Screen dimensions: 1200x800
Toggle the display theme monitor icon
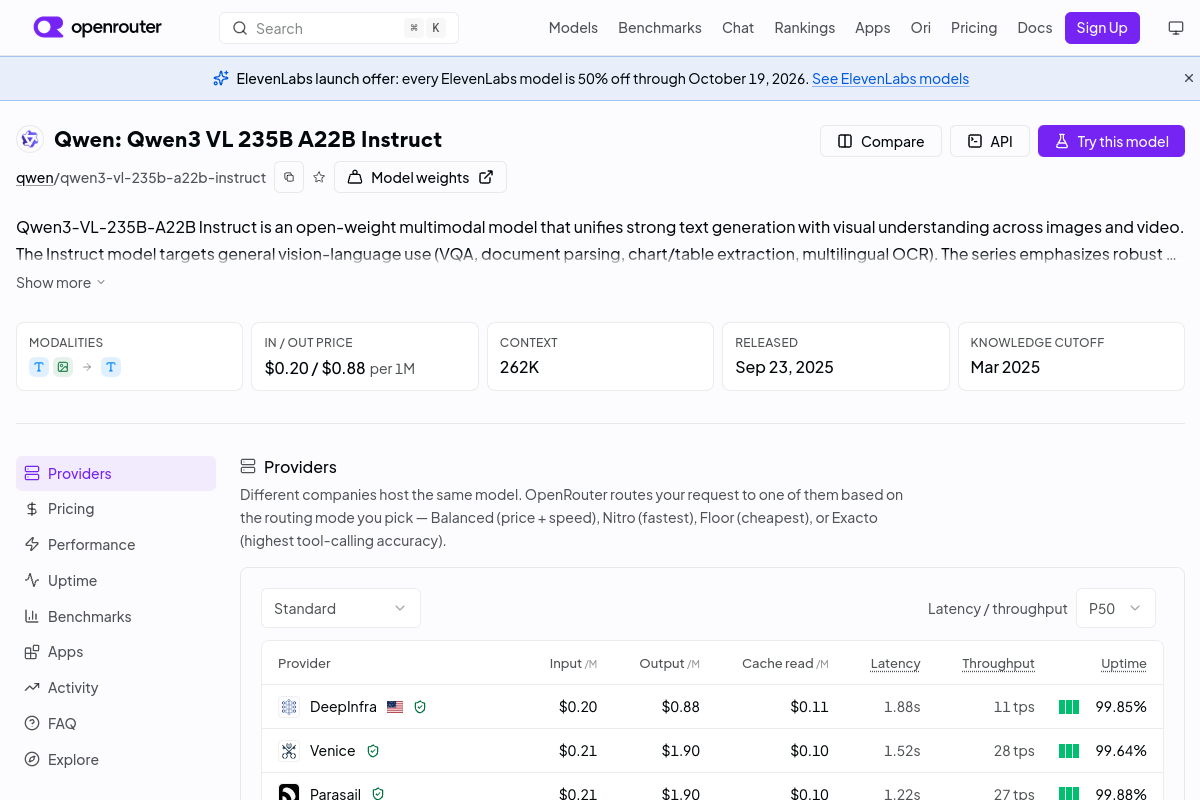tap(1176, 28)
